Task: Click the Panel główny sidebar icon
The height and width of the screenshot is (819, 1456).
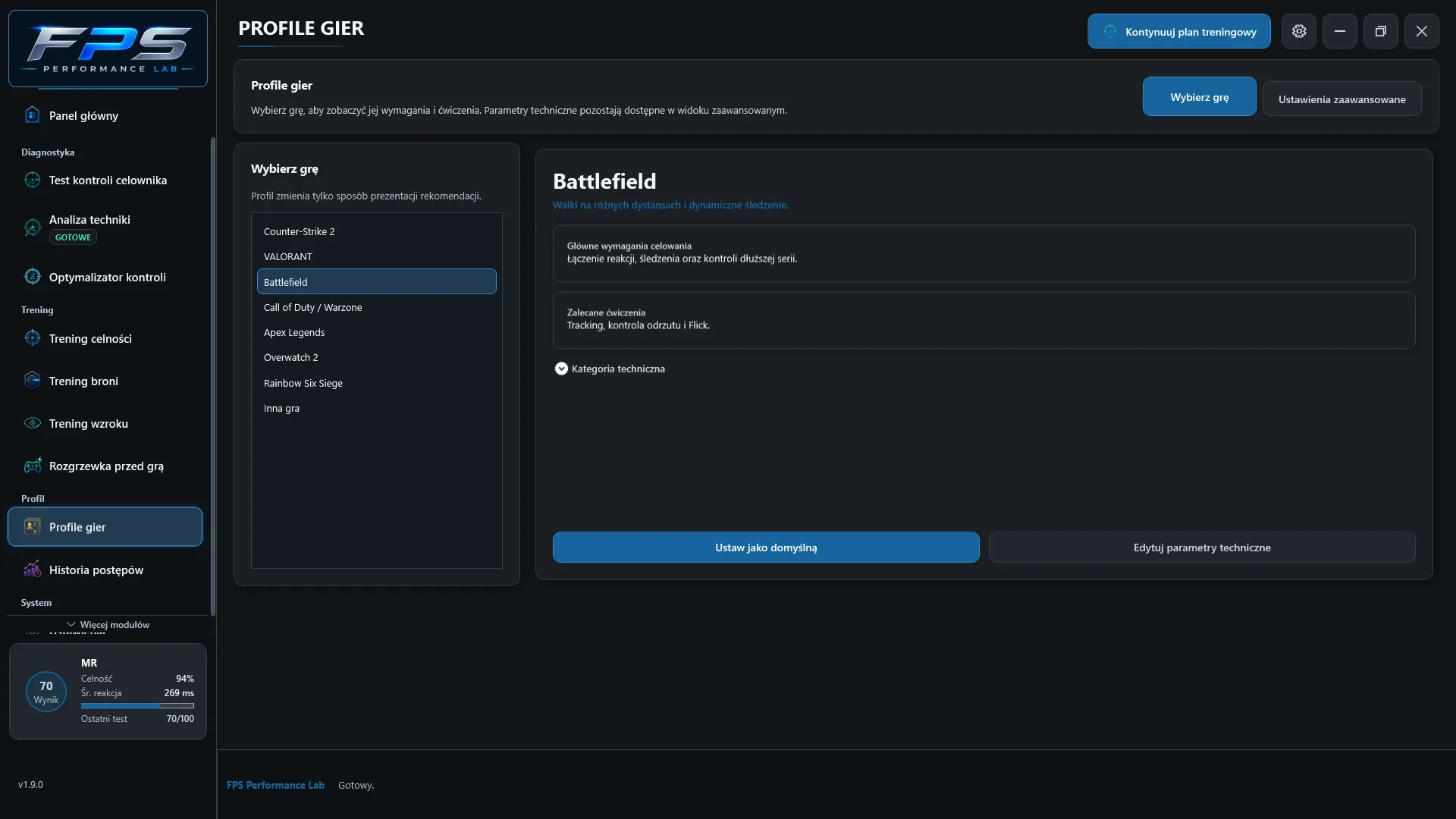Action: pos(32,115)
